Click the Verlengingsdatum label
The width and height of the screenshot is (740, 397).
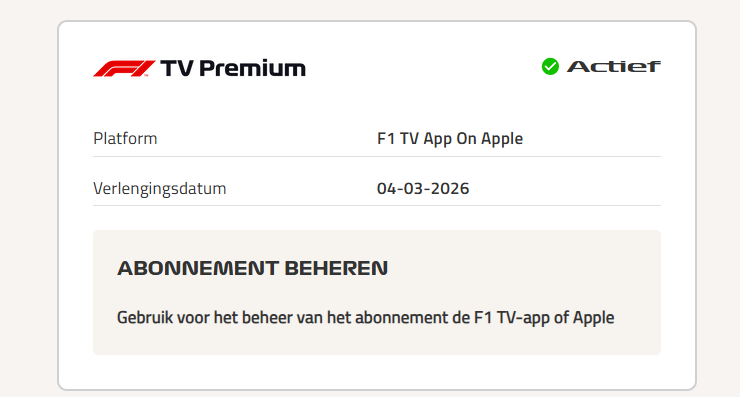[x=160, y=188]
